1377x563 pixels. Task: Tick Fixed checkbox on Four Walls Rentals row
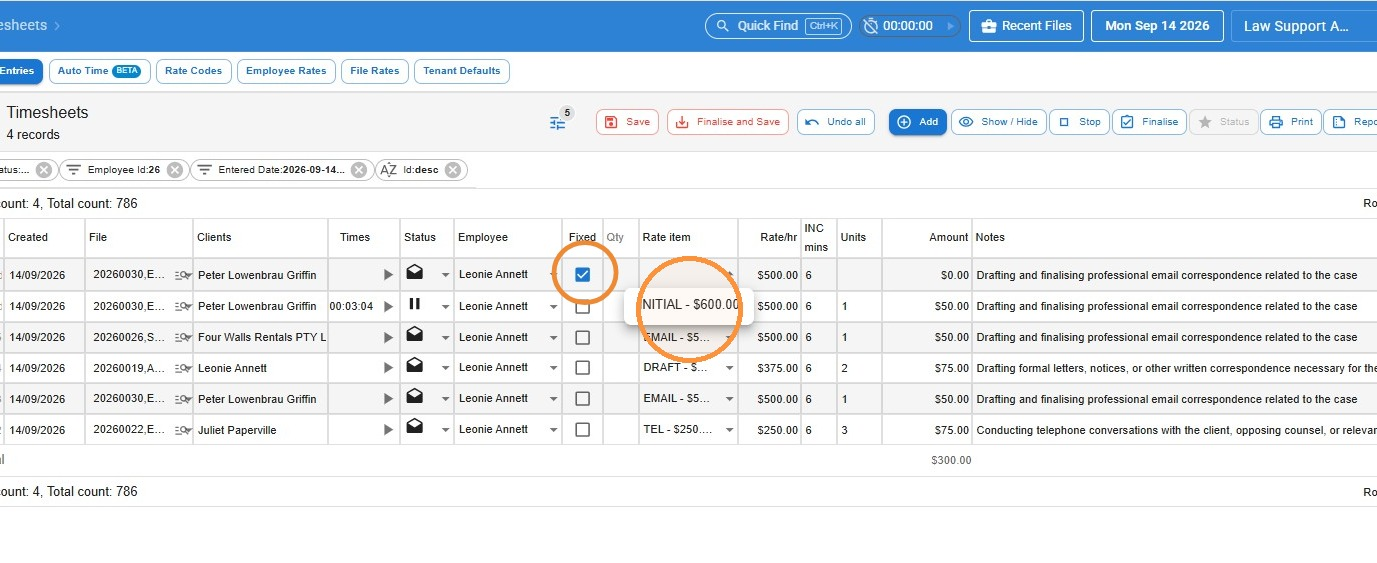(582, 338)
